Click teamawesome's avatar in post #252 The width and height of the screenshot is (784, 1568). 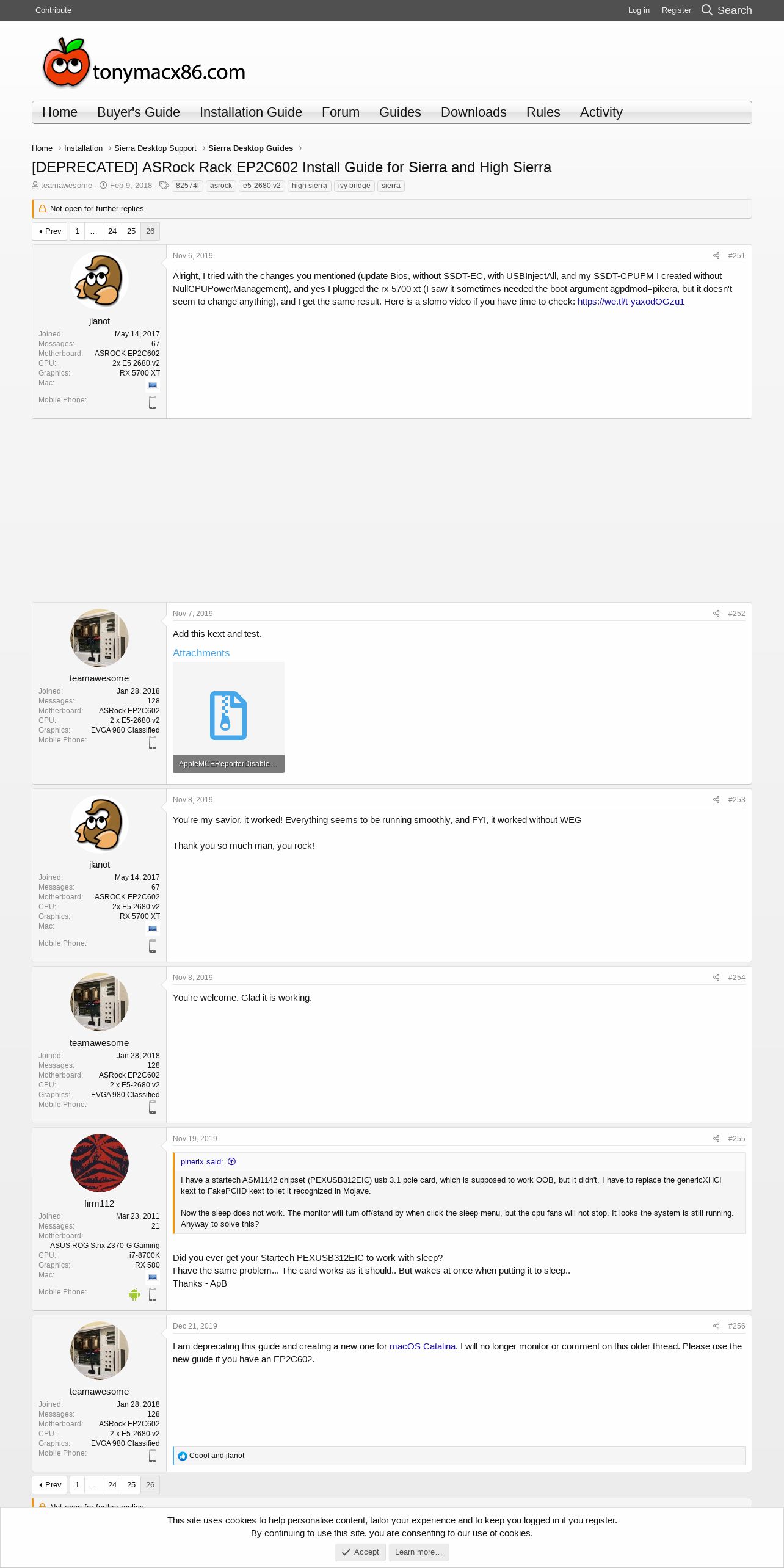(x=100, y=638)
